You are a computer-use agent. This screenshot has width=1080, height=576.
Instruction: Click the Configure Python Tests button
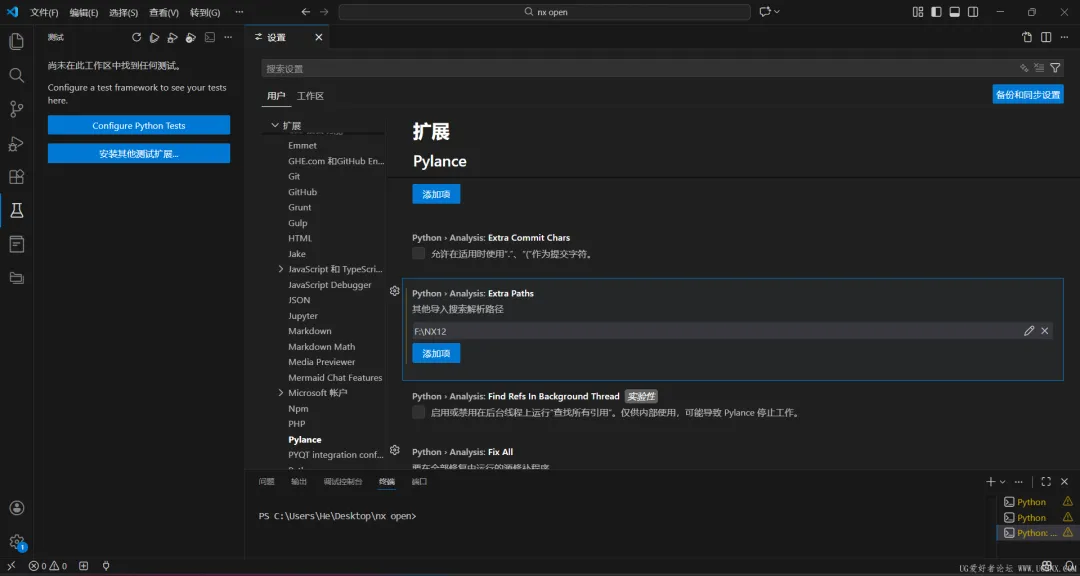(x=138, y=125)
